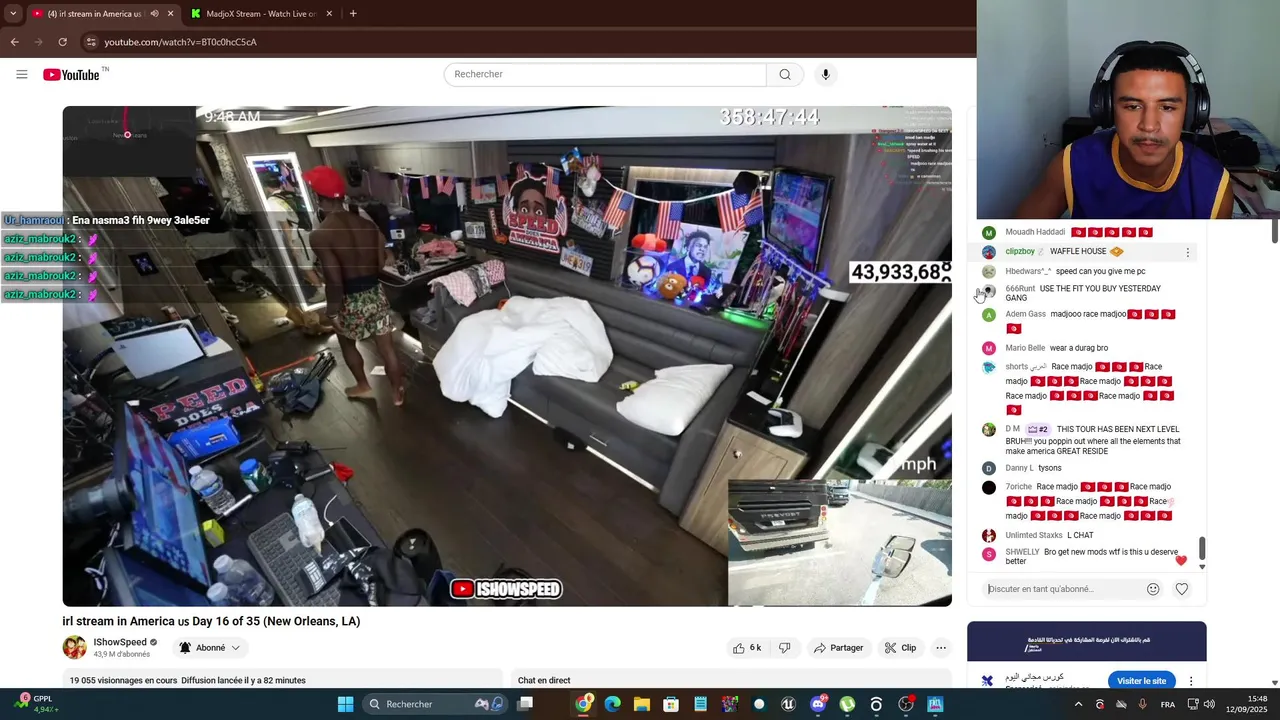Click the tray microphone indicator
Viewport: 1280px width, 720px height.
point(1142,704)
